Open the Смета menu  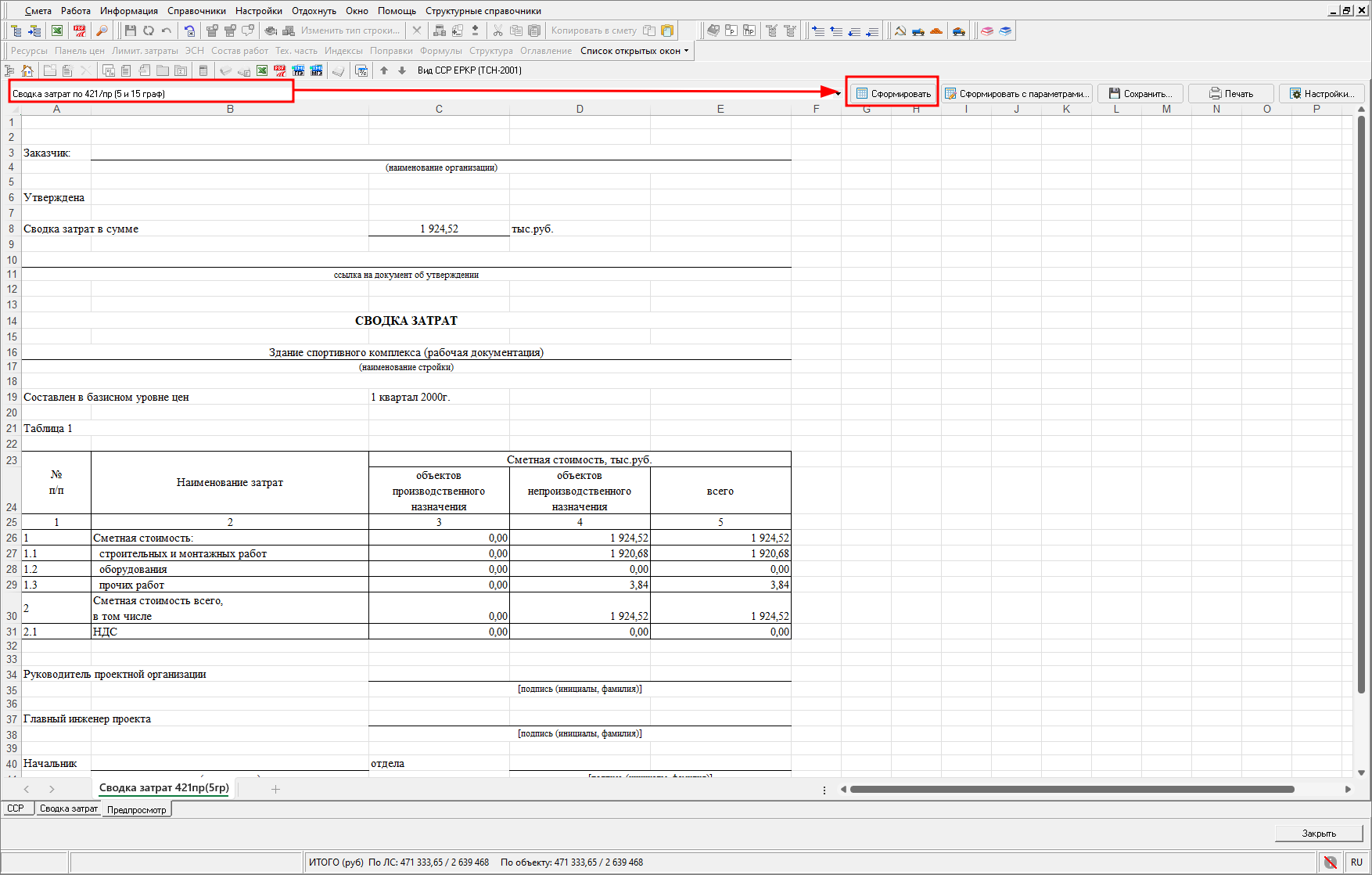pyautogui.click(x=38, y=11)
